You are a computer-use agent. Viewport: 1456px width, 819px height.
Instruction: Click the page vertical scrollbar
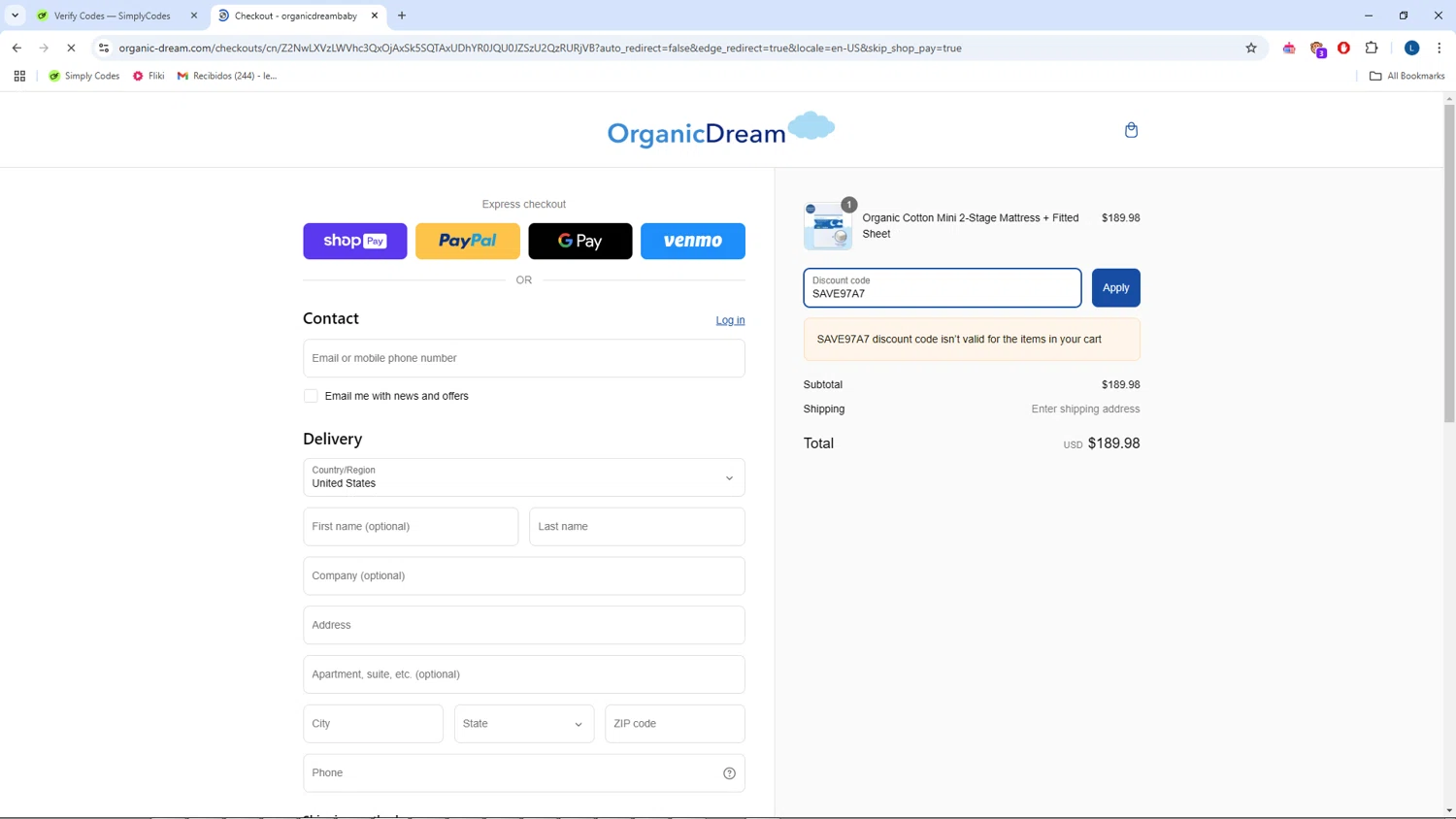(1449, 262)
